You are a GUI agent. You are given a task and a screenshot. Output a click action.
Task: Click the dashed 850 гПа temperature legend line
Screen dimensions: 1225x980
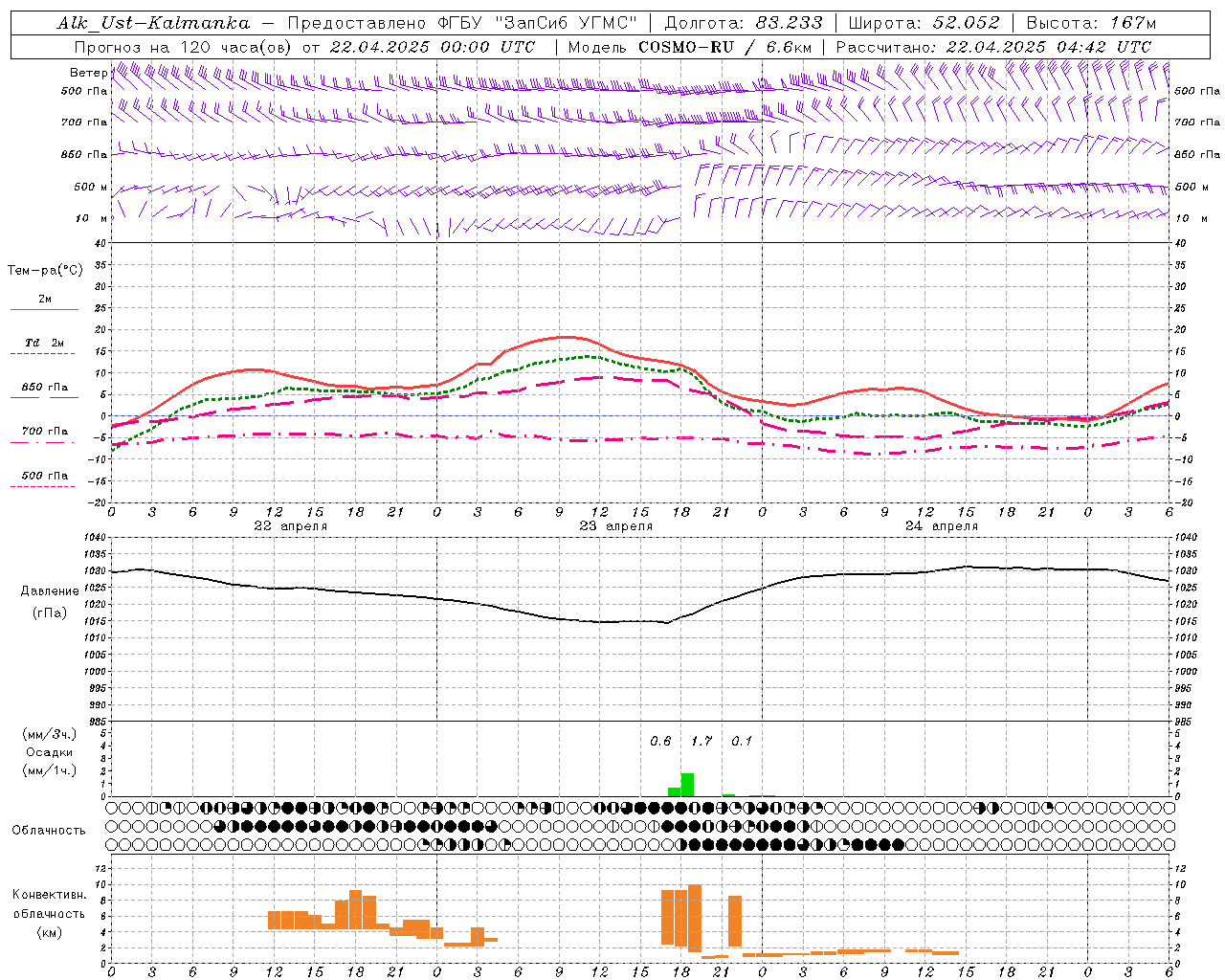pos(44,397)
